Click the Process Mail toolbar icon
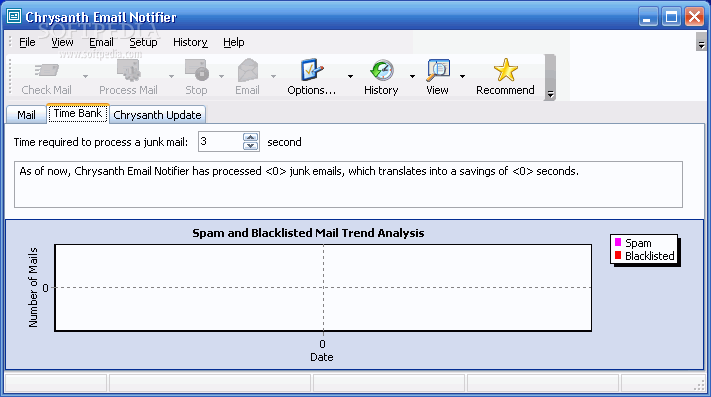This screenshot has width=711, height=397. click(128, 70)
